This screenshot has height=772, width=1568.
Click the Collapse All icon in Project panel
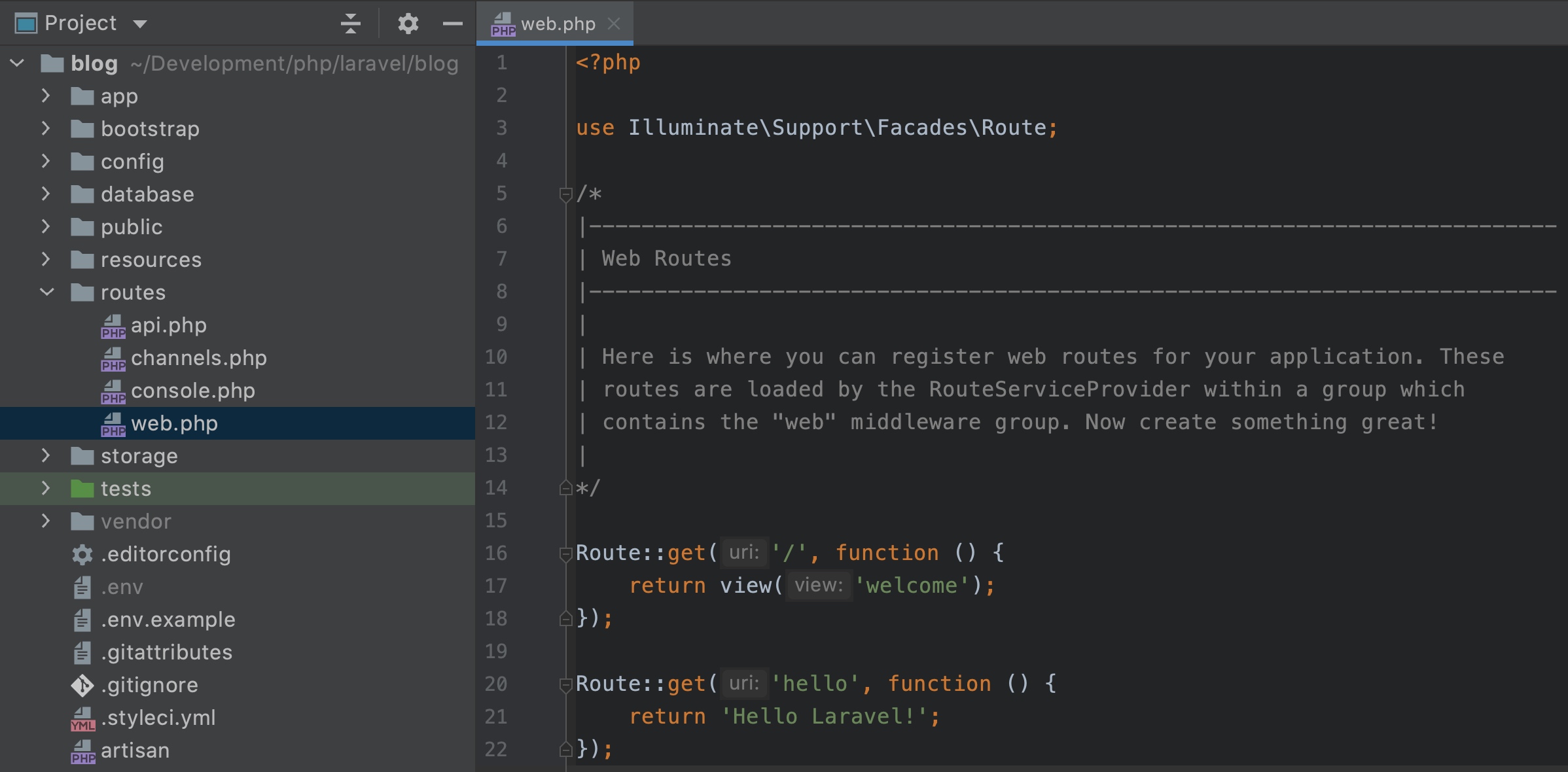[351, 24]
